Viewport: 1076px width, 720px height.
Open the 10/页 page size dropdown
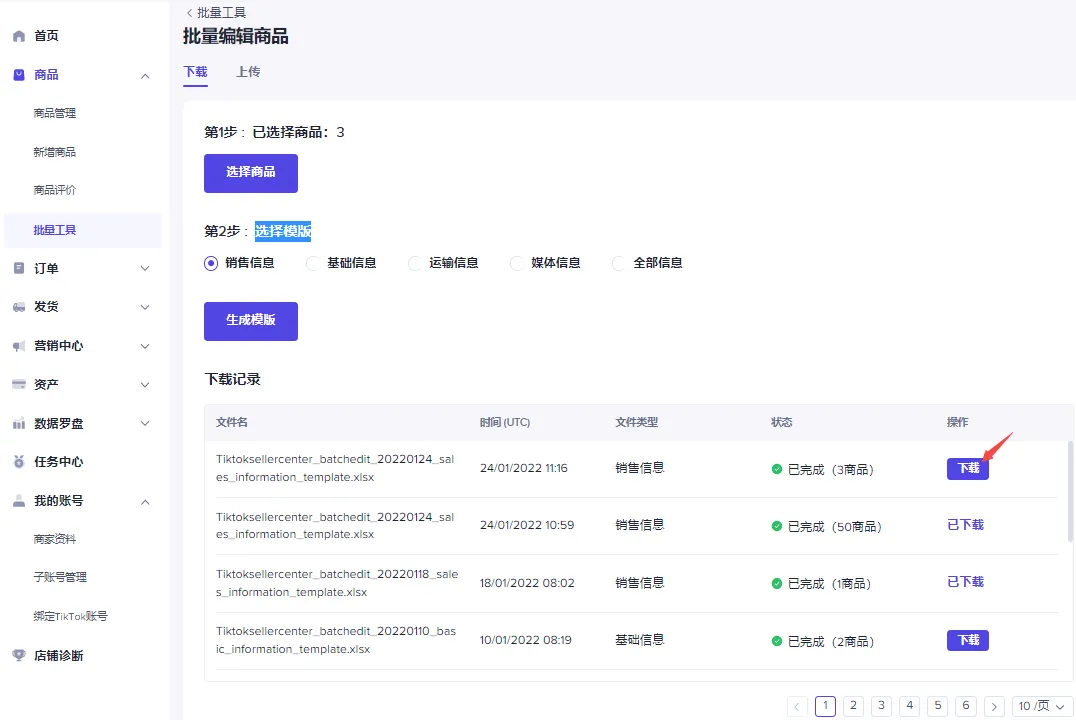point(1039,706)
